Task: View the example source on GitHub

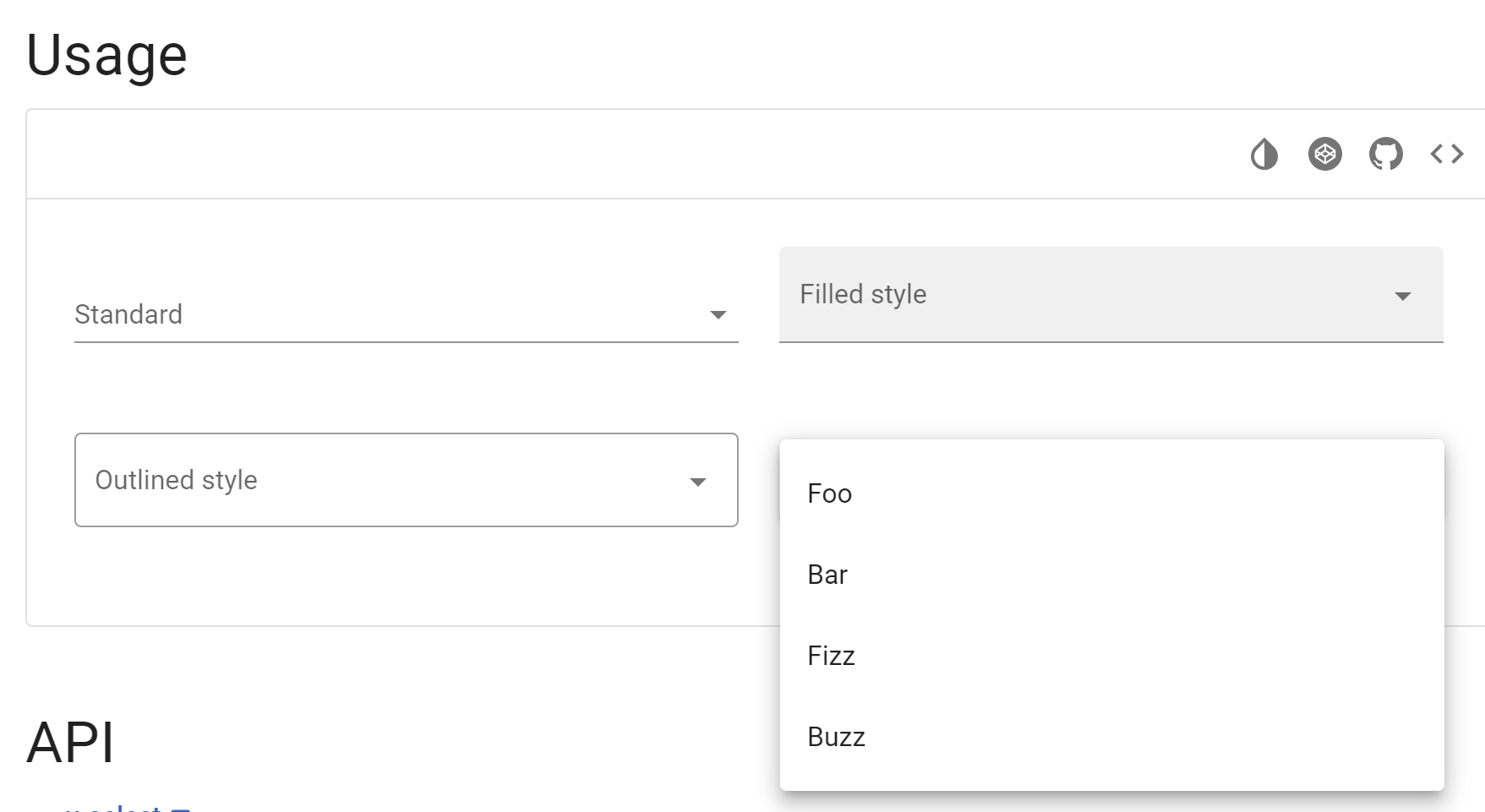Action: (x=1385, y=155)
